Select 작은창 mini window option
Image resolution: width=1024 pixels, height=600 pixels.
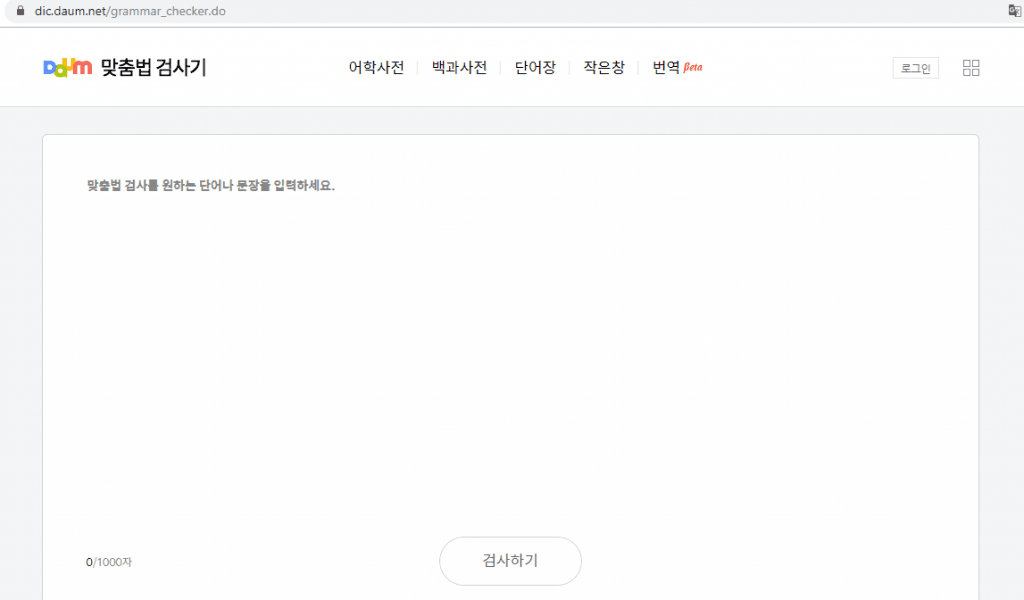pos(604,68)
